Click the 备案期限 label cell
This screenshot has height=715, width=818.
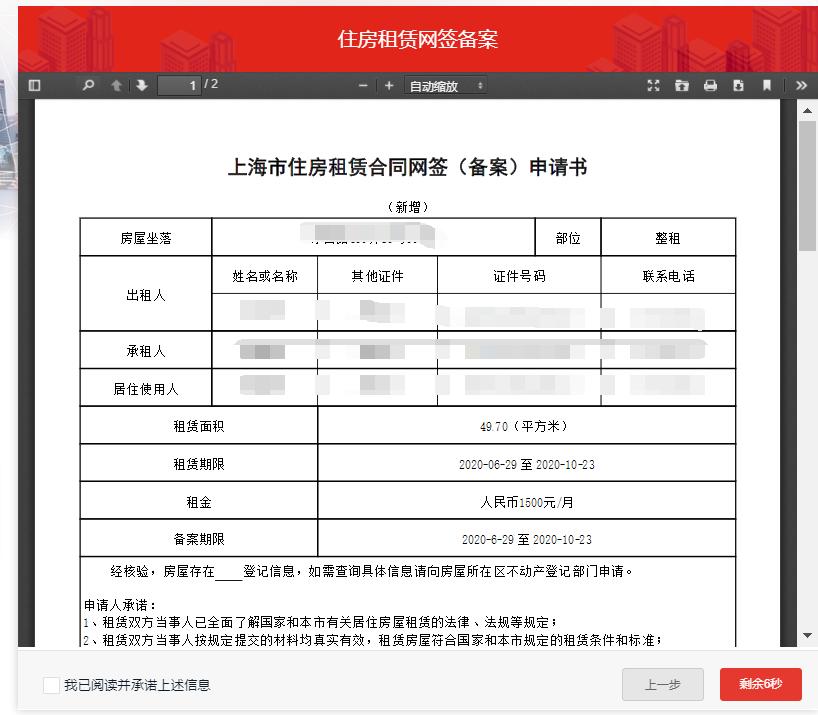click(x=199, y=539)
